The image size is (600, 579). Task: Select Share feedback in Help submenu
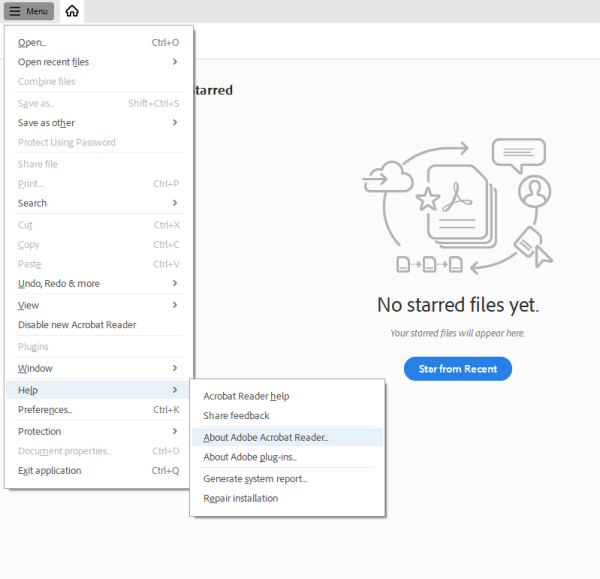coord(287,416)
